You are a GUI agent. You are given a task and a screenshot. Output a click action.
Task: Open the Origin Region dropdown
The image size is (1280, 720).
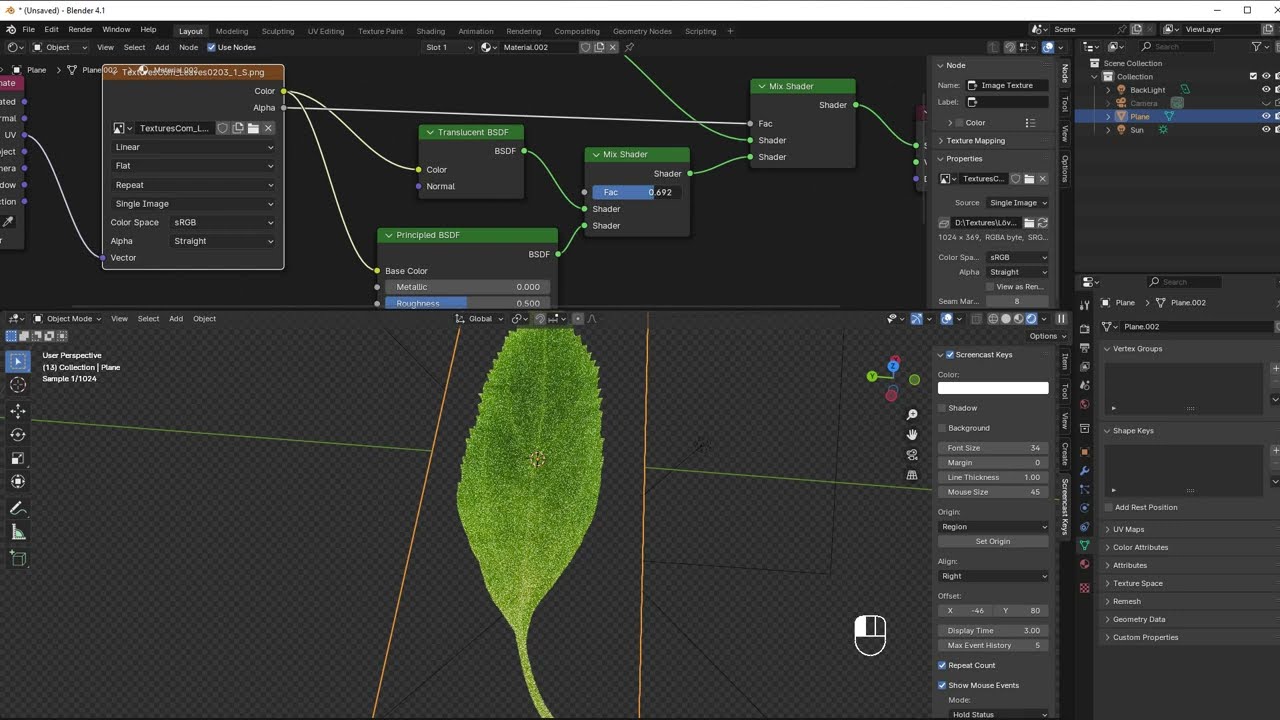(x=993, y=527)
